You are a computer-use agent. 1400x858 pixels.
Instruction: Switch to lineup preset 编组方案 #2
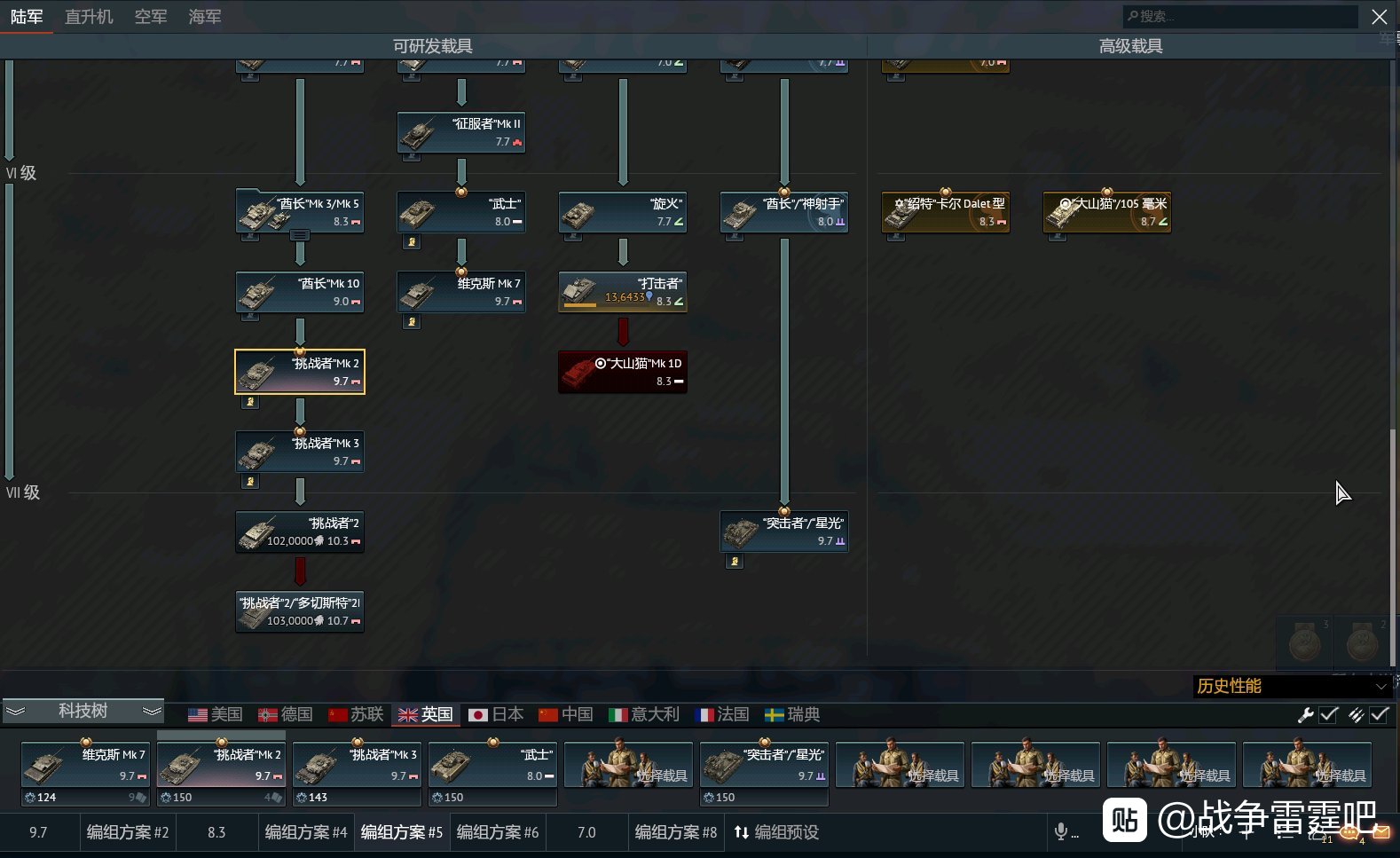[128, 832]
